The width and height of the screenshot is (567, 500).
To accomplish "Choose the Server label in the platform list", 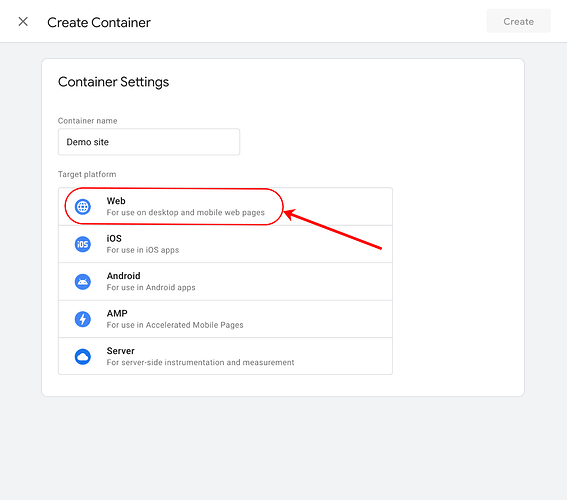I will (120, 351).
